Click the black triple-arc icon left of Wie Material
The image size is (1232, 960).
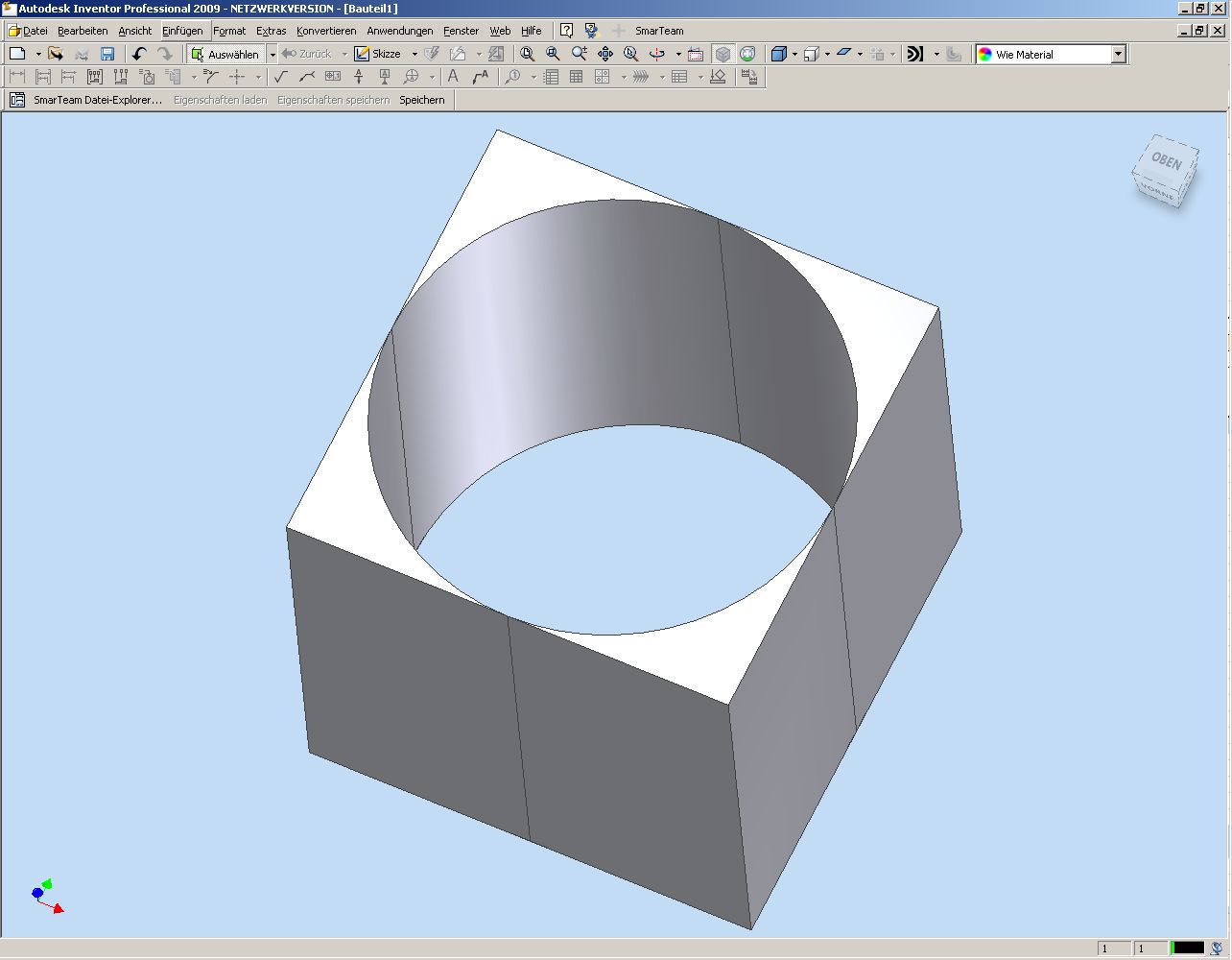(915, 55)
